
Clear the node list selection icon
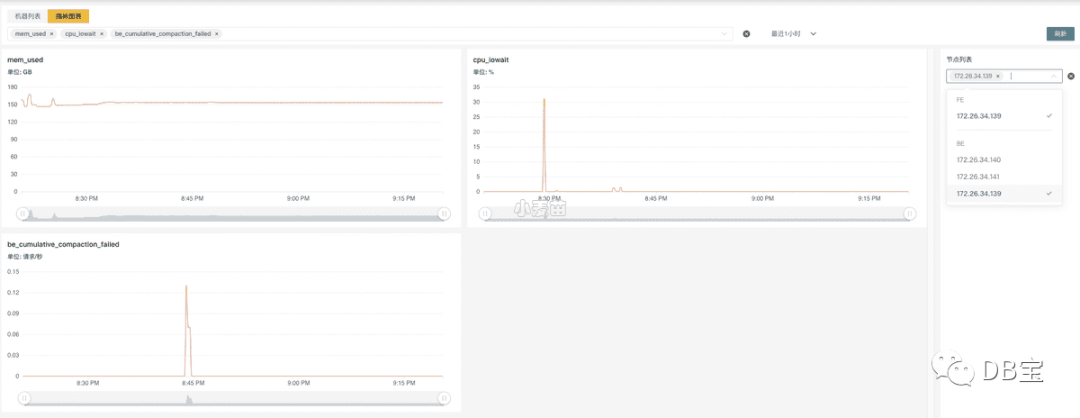click(x=1071, y=76)
